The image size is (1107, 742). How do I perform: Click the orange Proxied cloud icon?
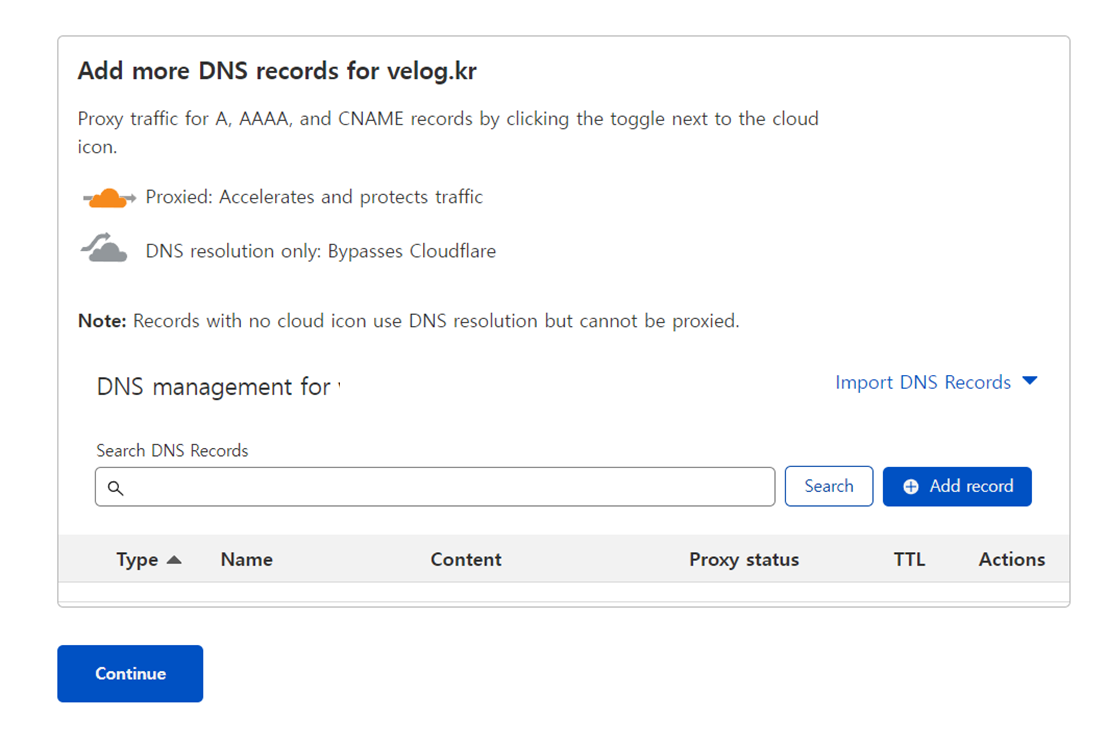pos(109,198)
